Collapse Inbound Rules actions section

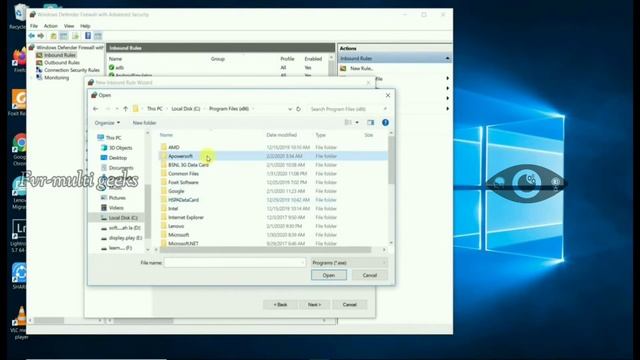coord(447,58)
